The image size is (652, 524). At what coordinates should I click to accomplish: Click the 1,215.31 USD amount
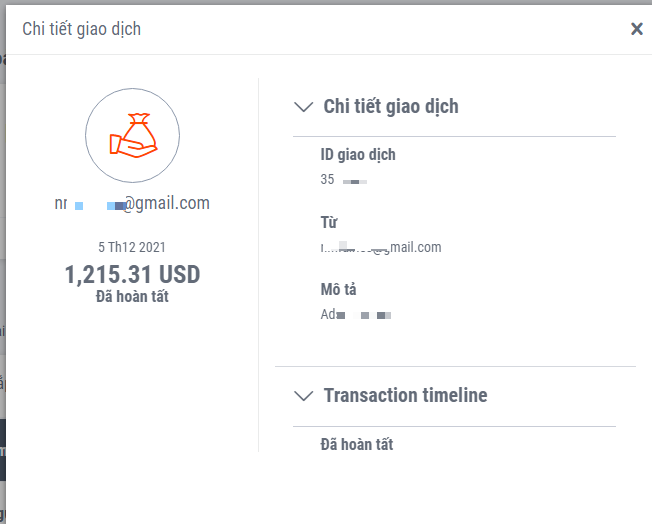[x=132, y=275]
